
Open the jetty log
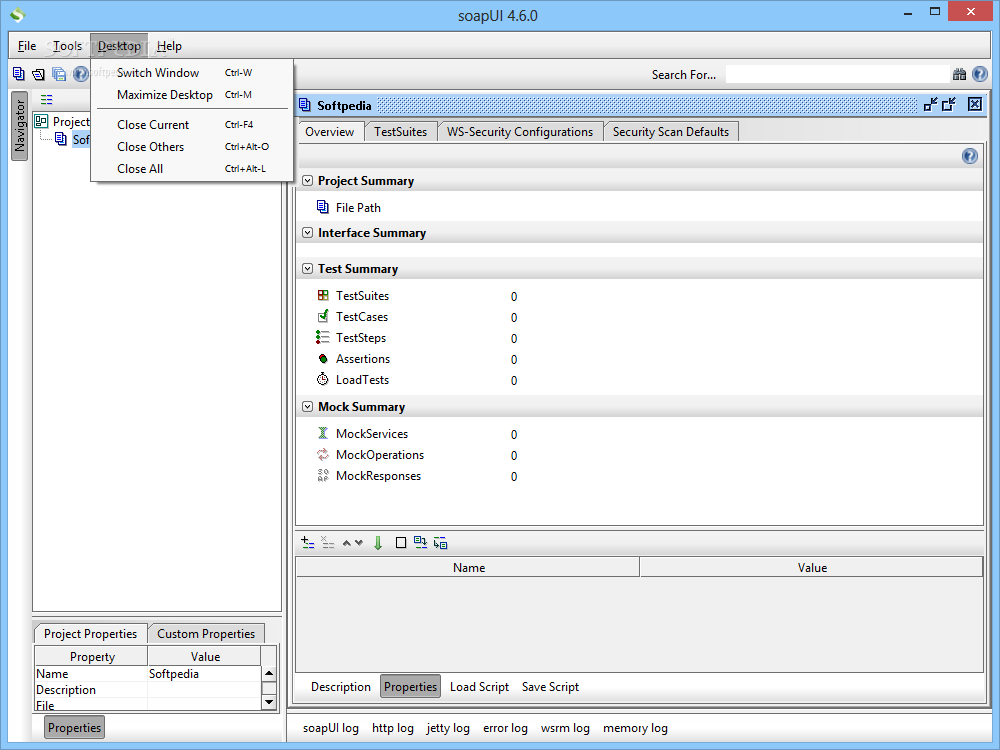448,728
